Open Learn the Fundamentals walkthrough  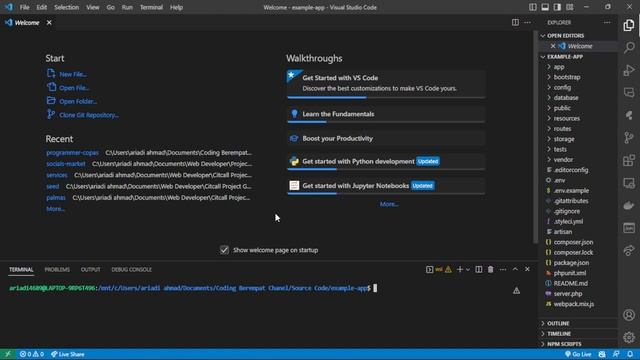point(386,114)
